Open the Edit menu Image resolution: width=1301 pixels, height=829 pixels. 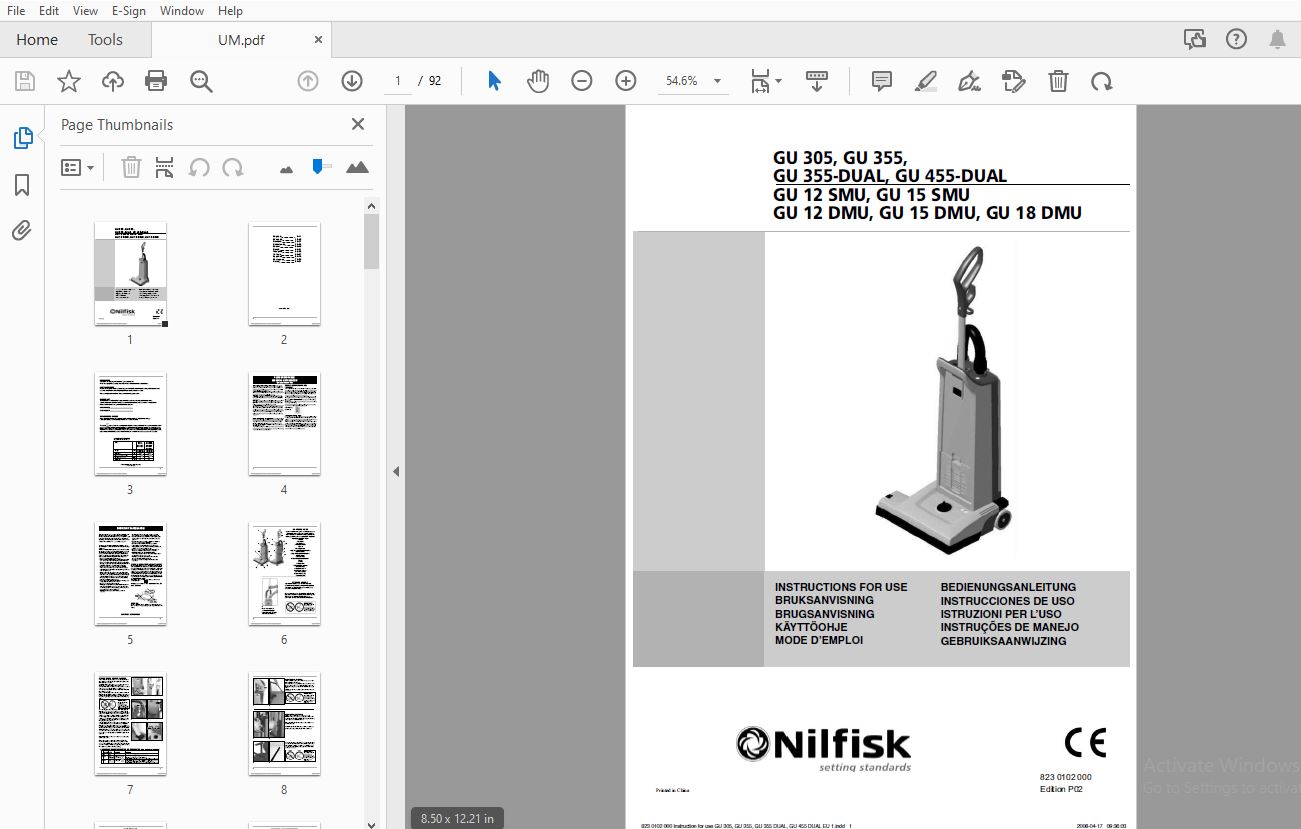tap(49, 10)
